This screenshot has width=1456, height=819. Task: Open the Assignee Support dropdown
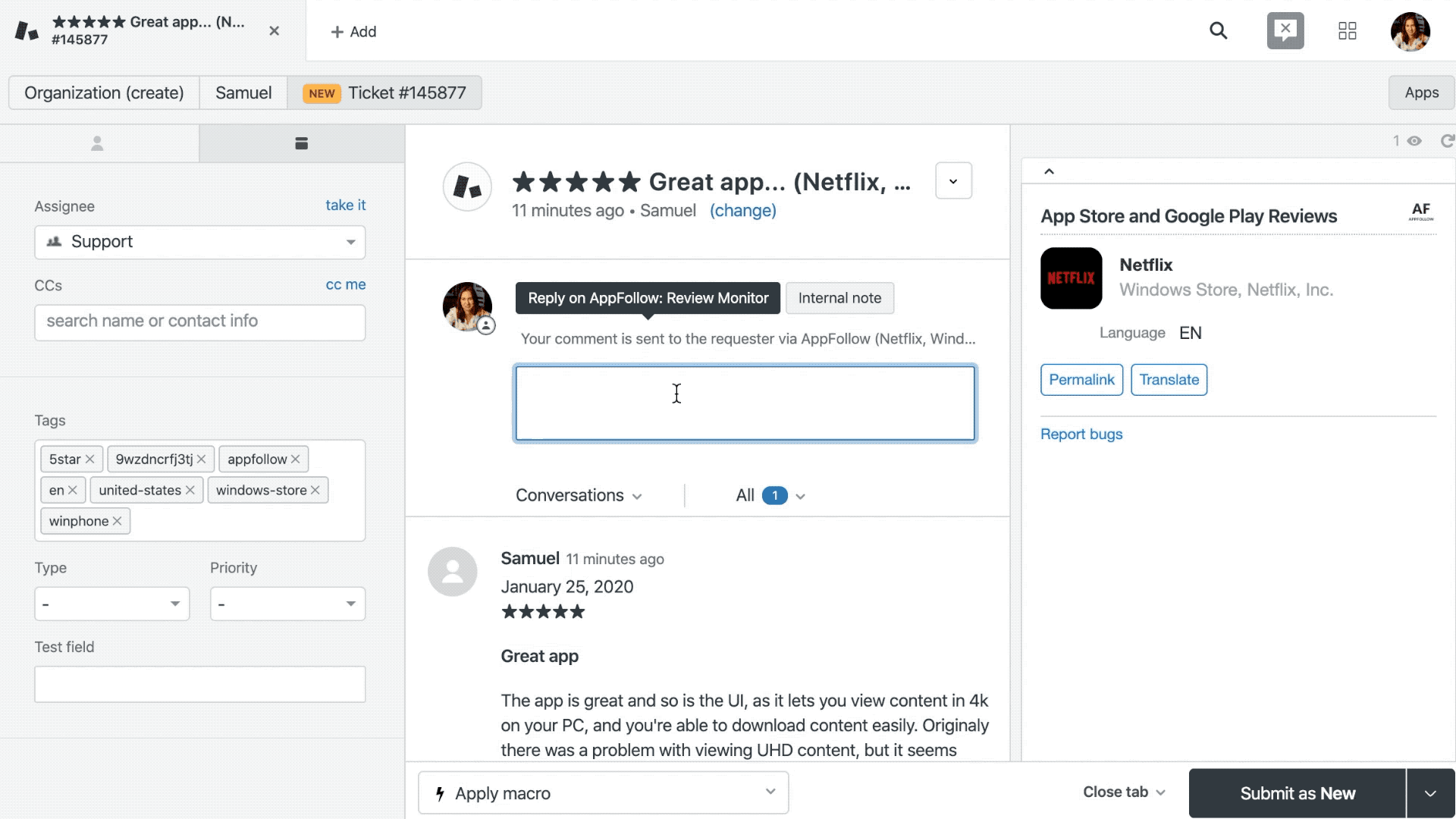pyautogui.click(x=199, y=242)
